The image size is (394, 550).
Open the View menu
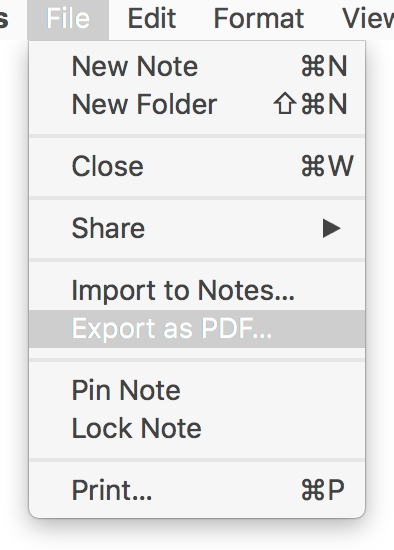[x=368, y=19]
